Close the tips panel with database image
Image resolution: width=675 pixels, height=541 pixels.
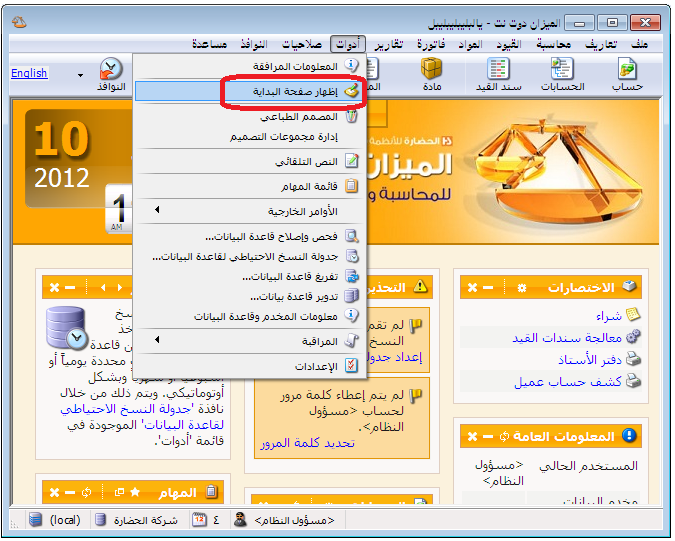tap(54, 288)
